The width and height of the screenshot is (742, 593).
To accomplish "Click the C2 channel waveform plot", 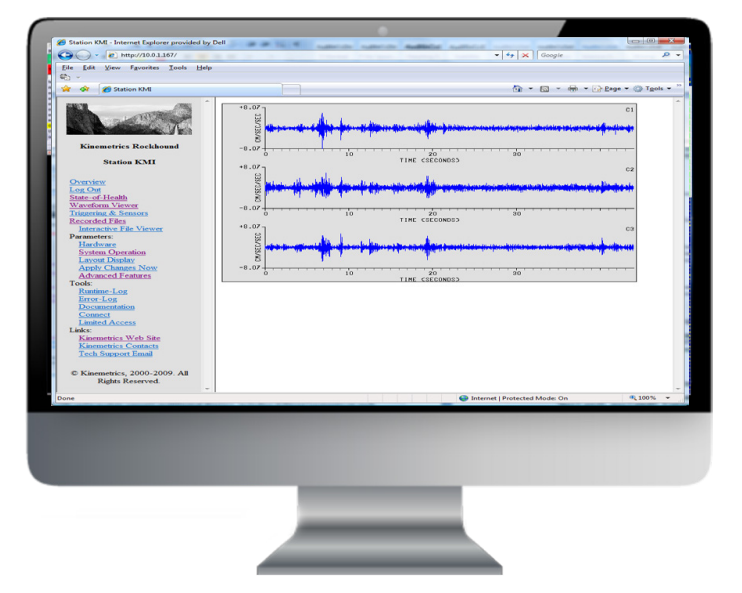I will pyautogui.click(x=450, y=187).
